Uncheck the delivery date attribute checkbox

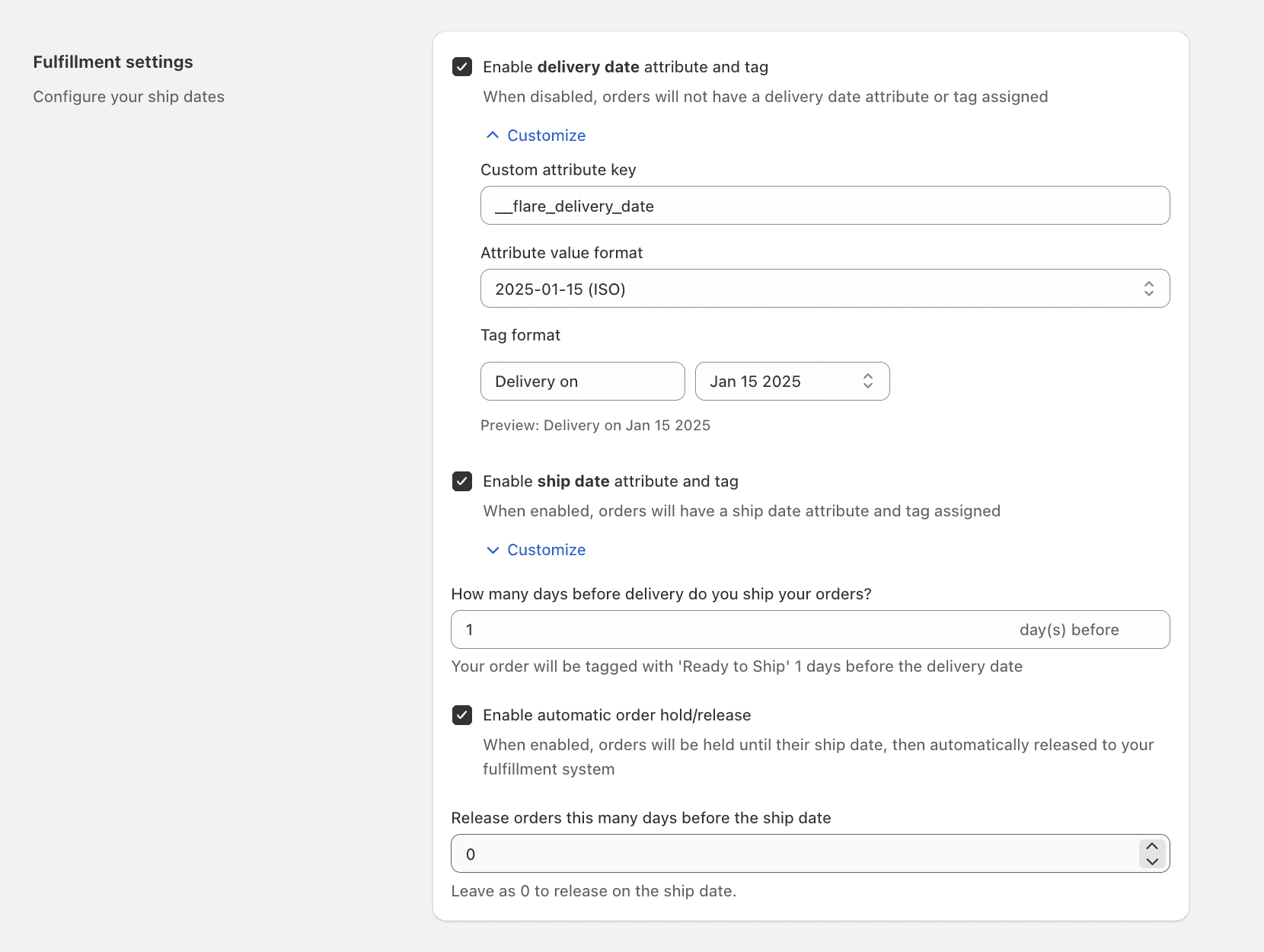[x=462, y=67]
